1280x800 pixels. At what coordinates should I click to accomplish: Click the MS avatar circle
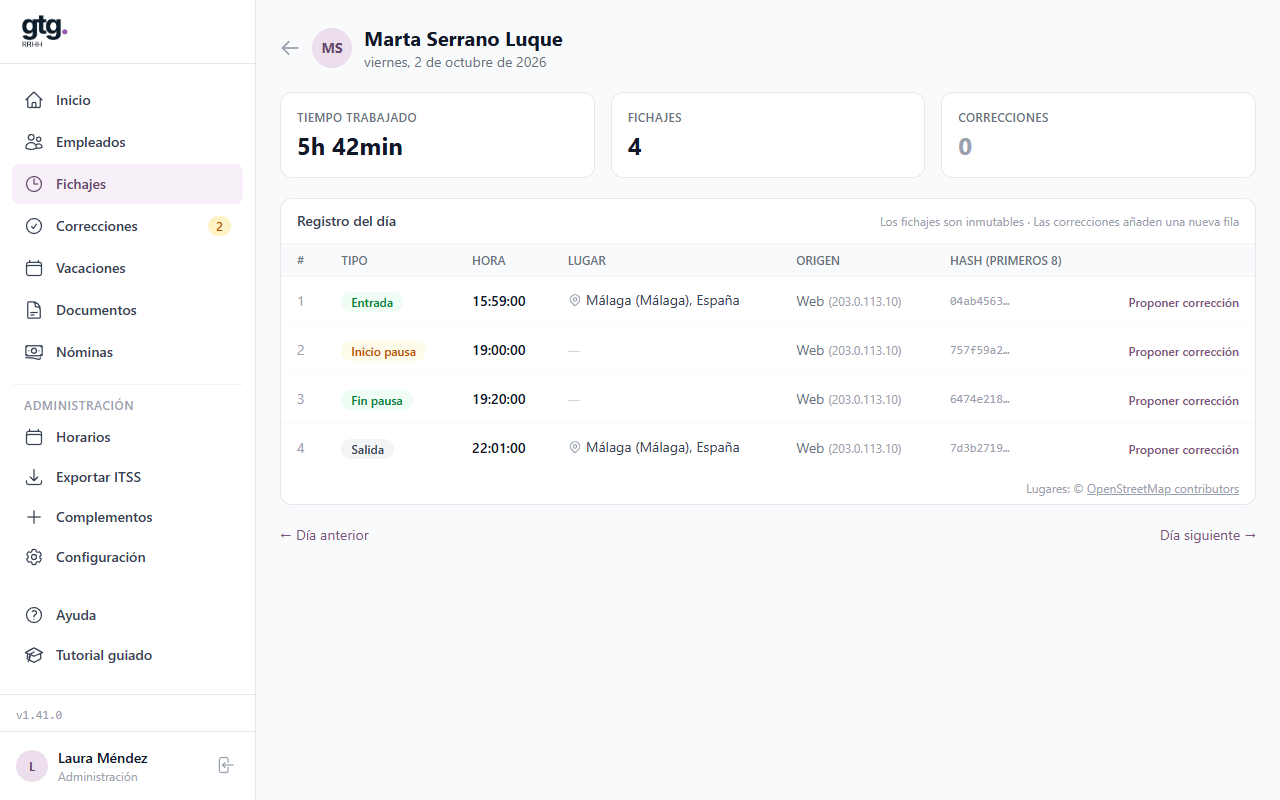332,48
